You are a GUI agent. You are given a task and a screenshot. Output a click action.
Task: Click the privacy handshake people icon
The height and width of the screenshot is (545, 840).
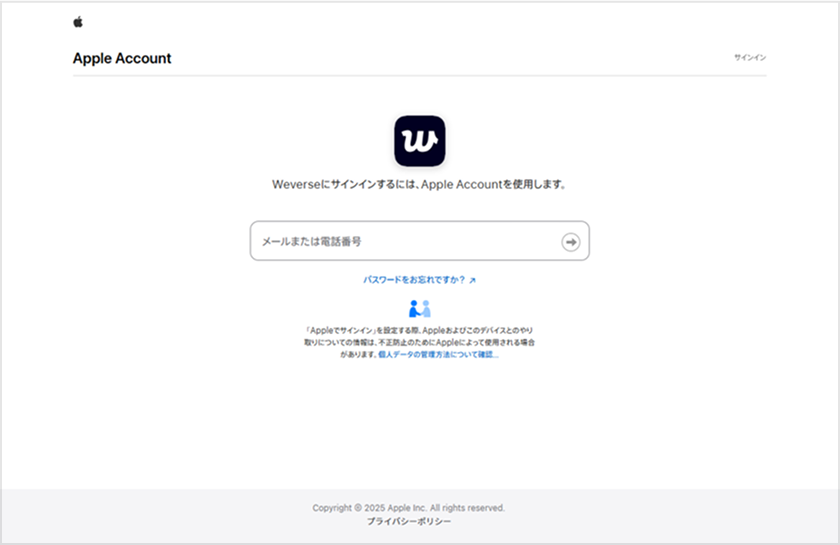click(x=419, y=309)
